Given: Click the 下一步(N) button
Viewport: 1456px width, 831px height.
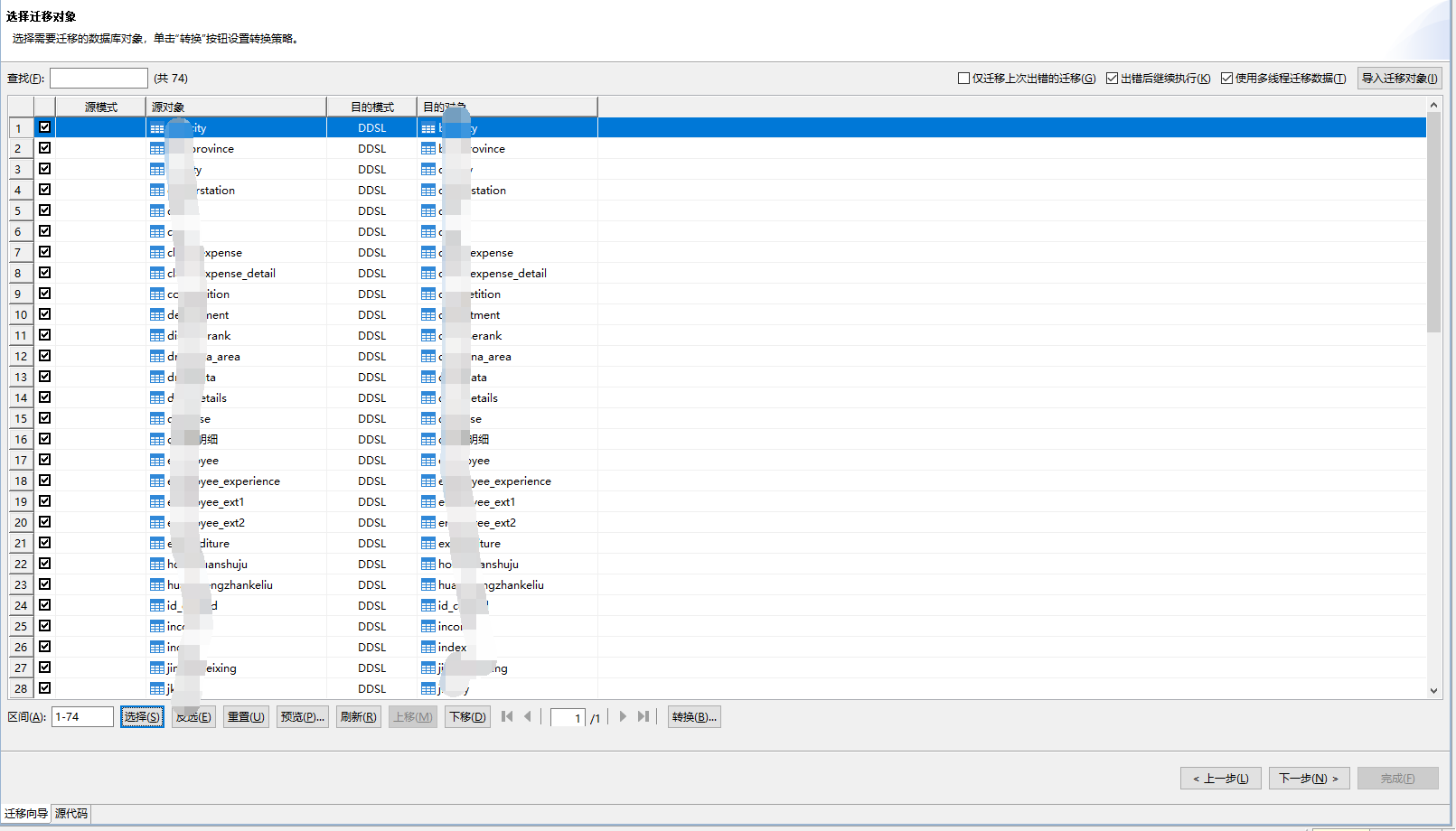Looking at the screenshot, I should tap(1309, 779).
